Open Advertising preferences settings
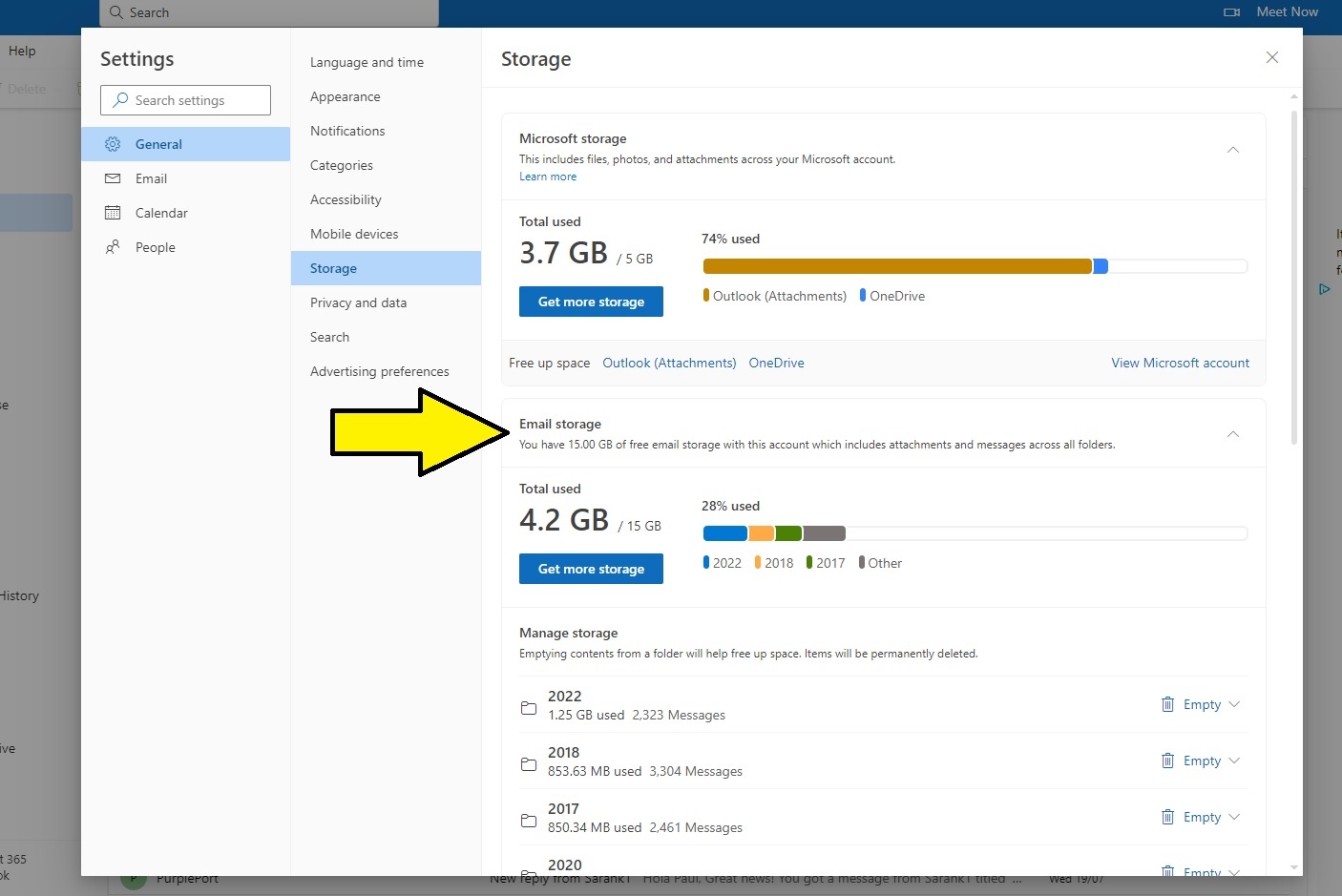Screen dimensions: 1342x896 click(379, 371)
